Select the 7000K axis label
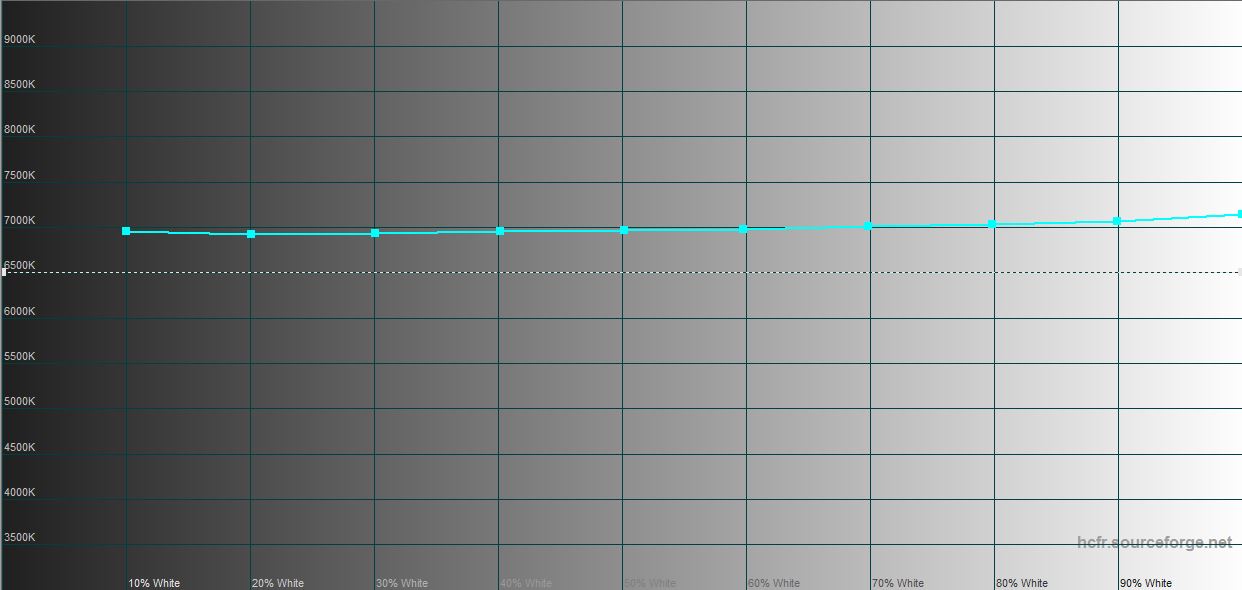1242x590 pixels. pyautogui.click(x=20, y=220)
